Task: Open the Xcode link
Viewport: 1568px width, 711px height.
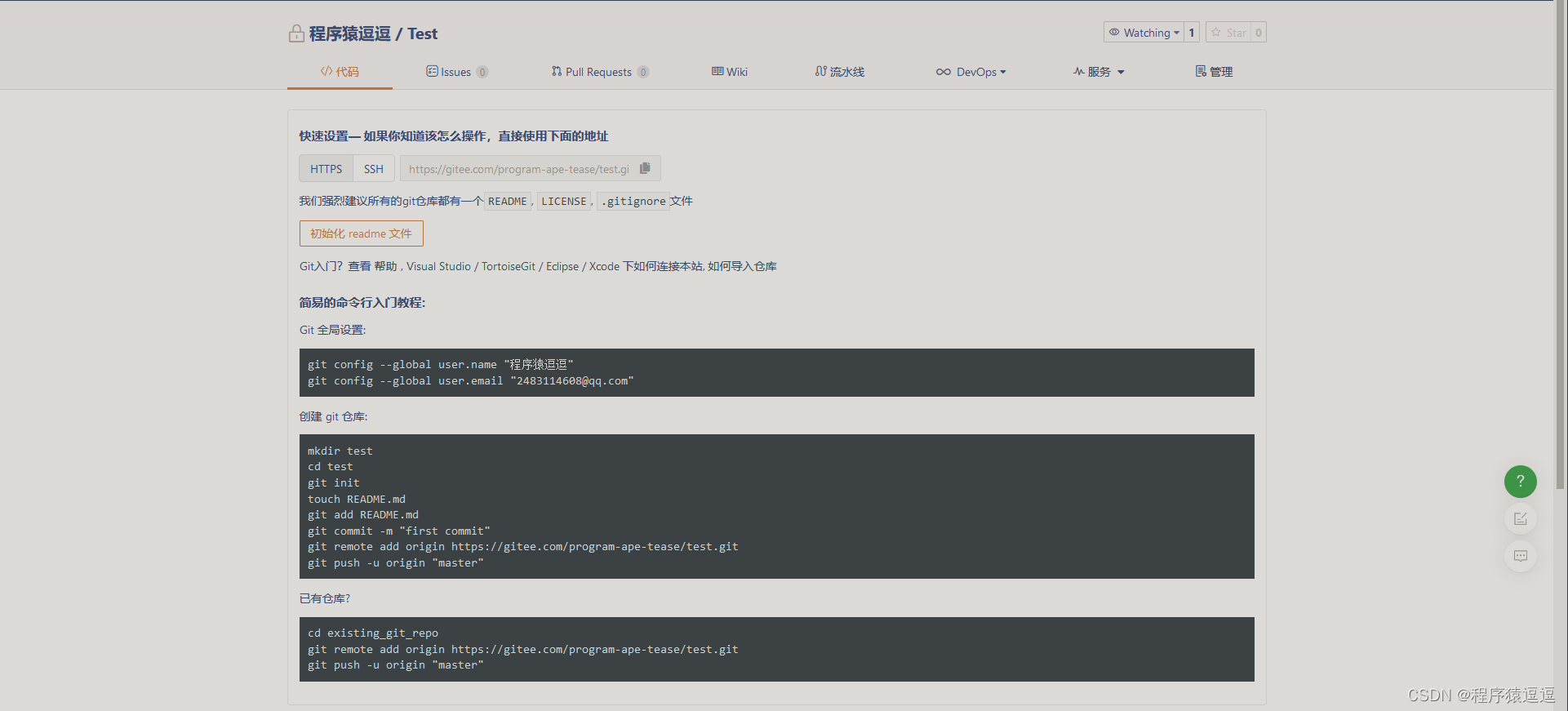Action: [604, 266]
